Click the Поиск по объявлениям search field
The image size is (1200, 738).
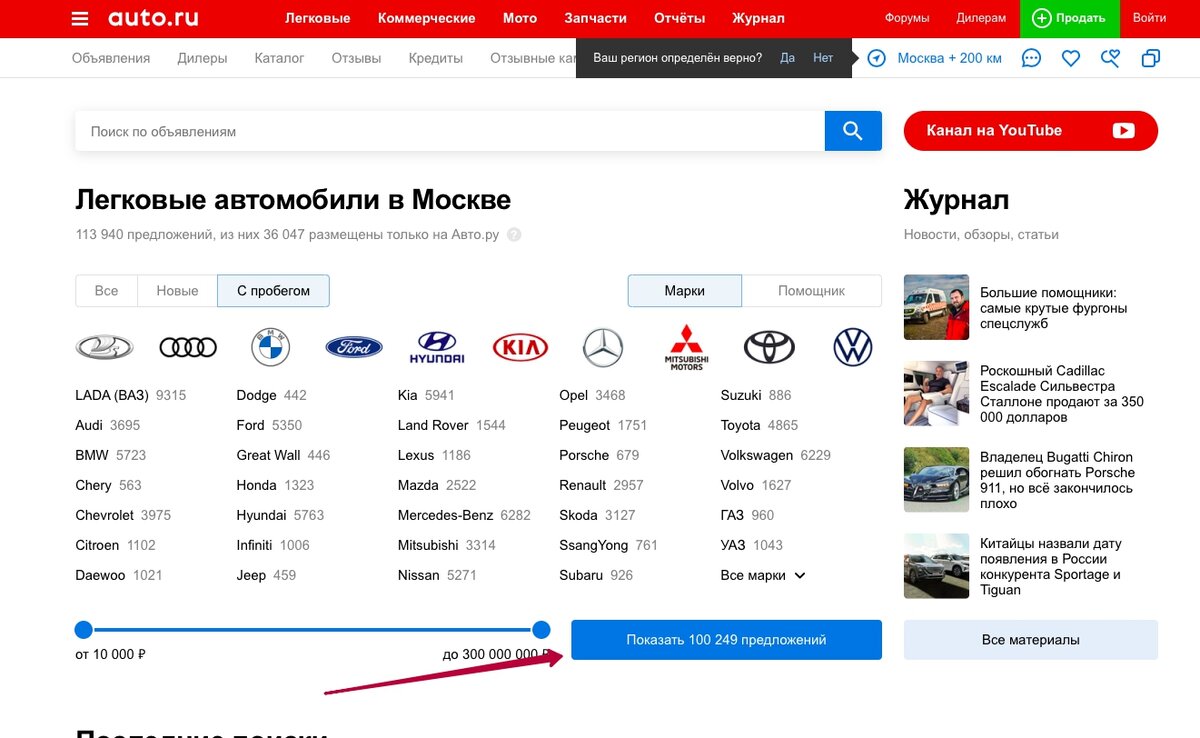pyautogui.click(x=450, y=131)
